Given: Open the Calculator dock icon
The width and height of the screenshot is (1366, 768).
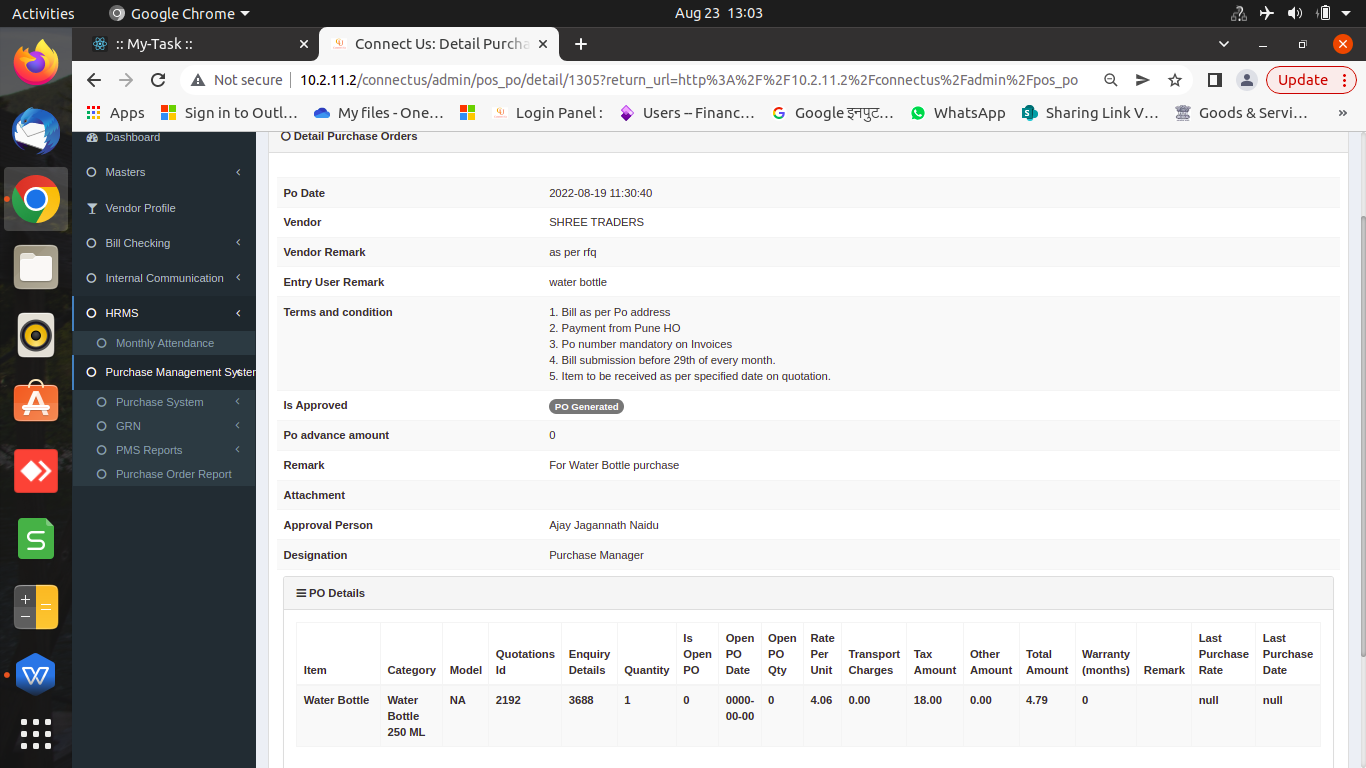Looking at the screenshot, I should click(36, 607).
